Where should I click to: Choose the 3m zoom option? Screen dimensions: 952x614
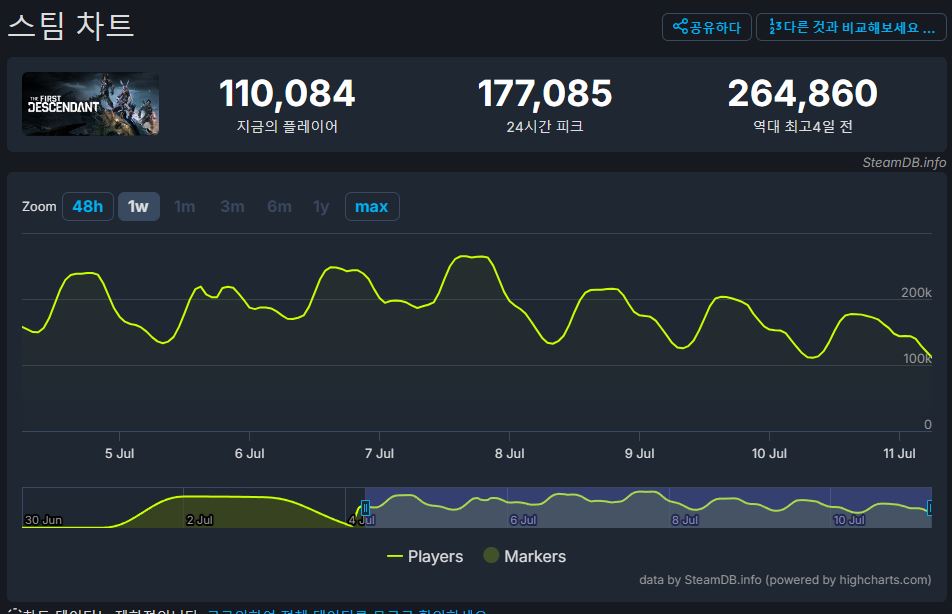232,207
